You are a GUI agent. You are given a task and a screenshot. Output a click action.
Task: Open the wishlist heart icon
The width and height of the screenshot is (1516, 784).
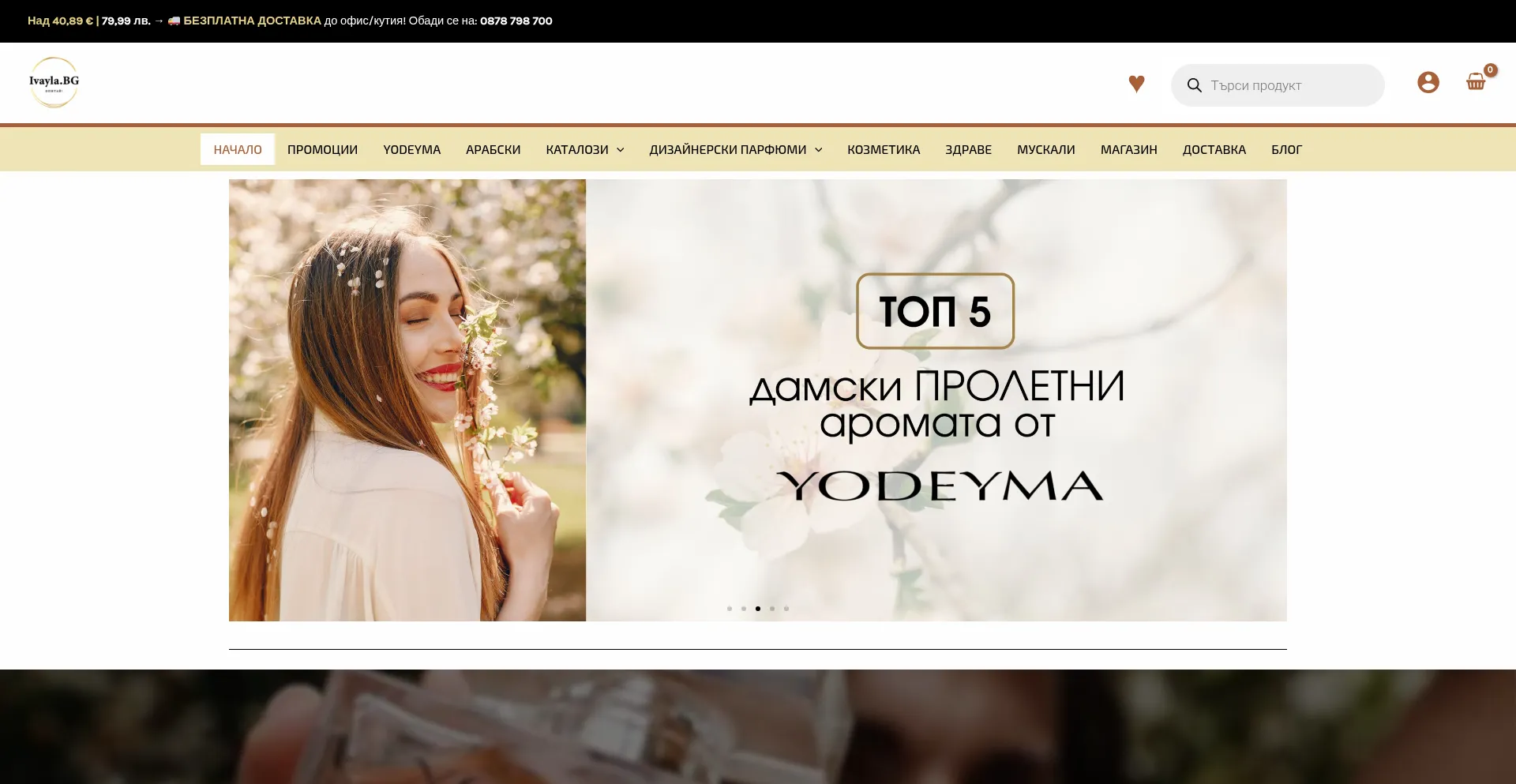click(1136, 83)
